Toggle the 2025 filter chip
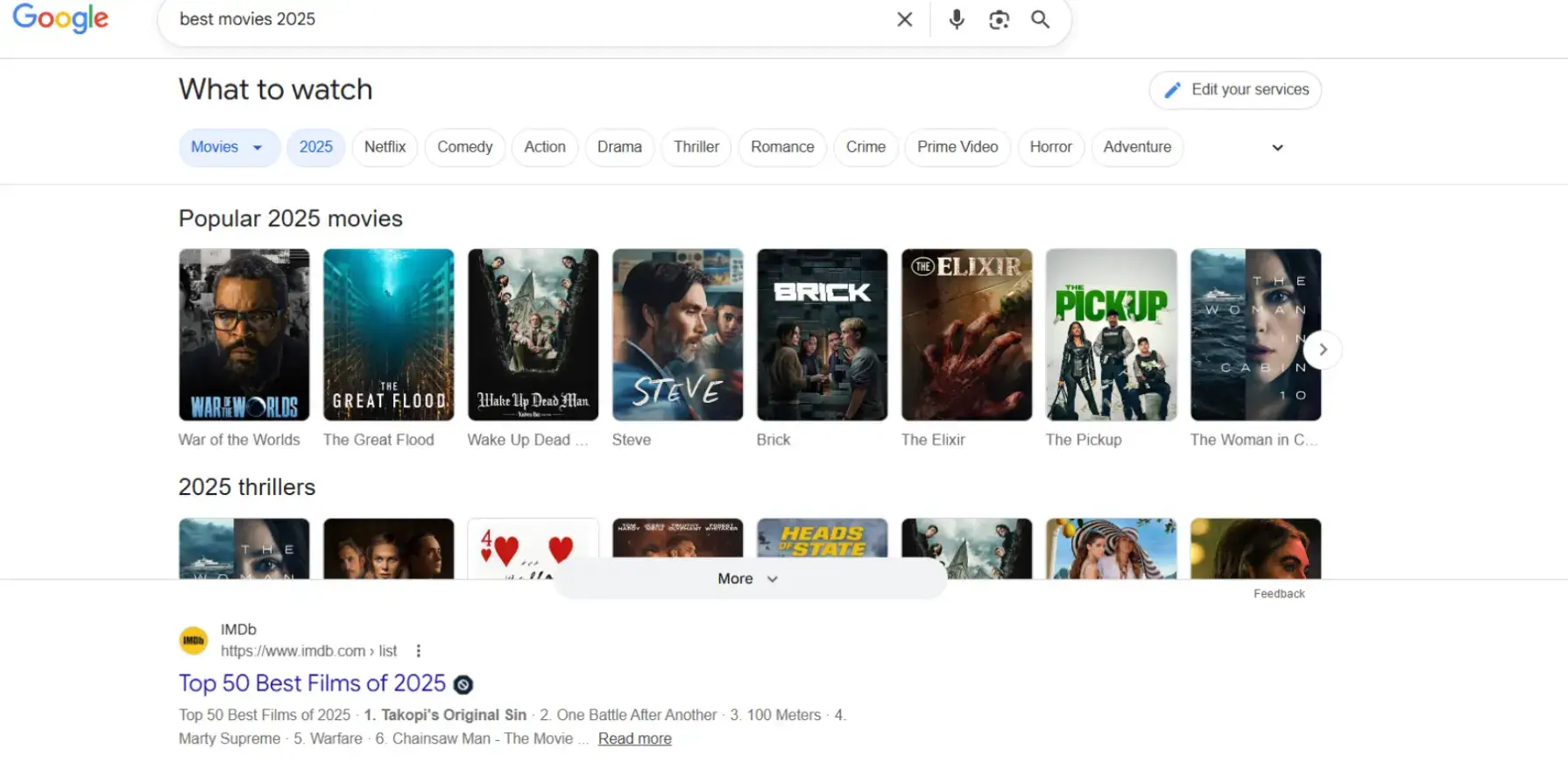 pyautogui.click(x=316, y=147)
